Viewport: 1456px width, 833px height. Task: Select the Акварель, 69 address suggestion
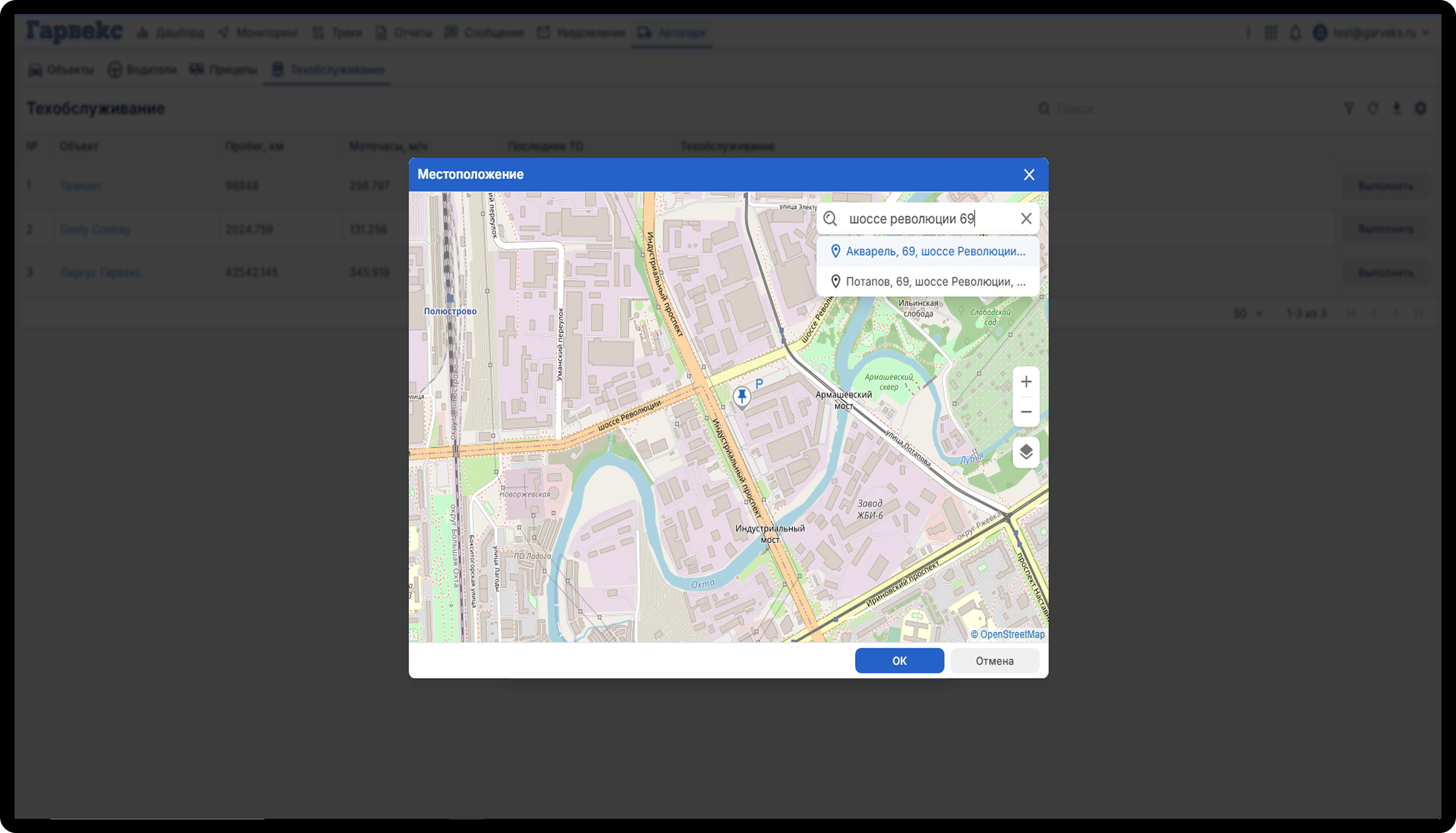point(928,251)
